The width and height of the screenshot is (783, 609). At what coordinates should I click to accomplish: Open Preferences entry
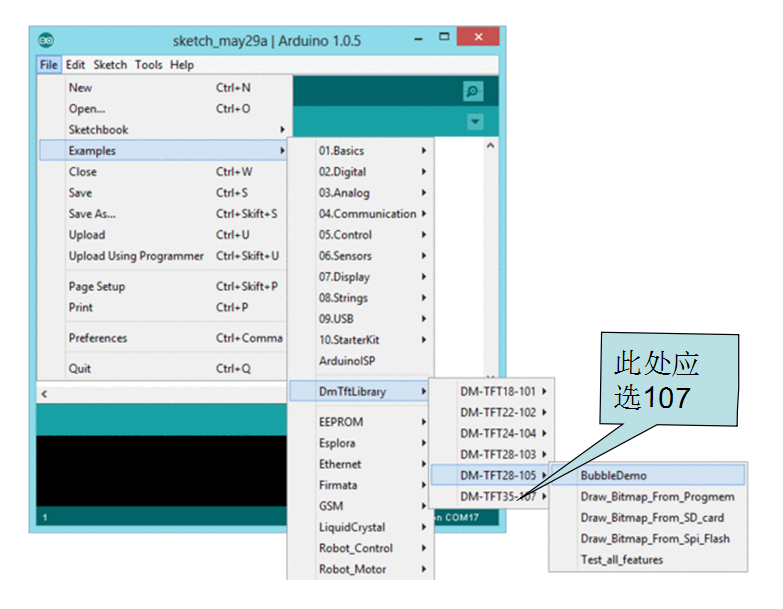pos(163,338)
